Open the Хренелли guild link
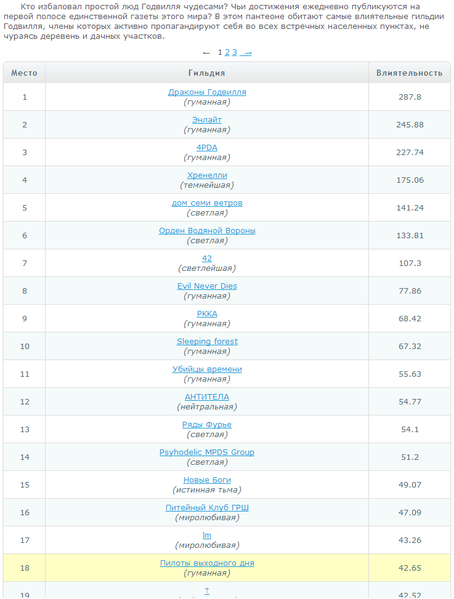Viewport: 454px width, 599px height. coord(207,175)
